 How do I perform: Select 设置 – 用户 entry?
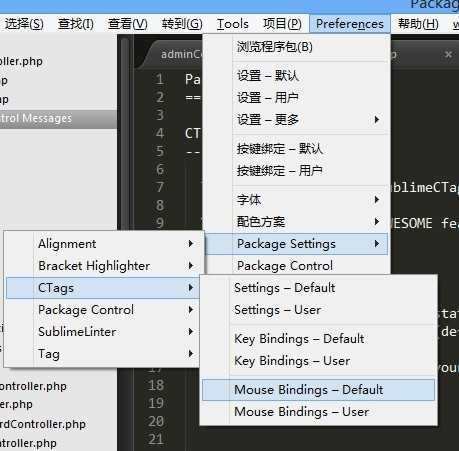coord(297,98)
